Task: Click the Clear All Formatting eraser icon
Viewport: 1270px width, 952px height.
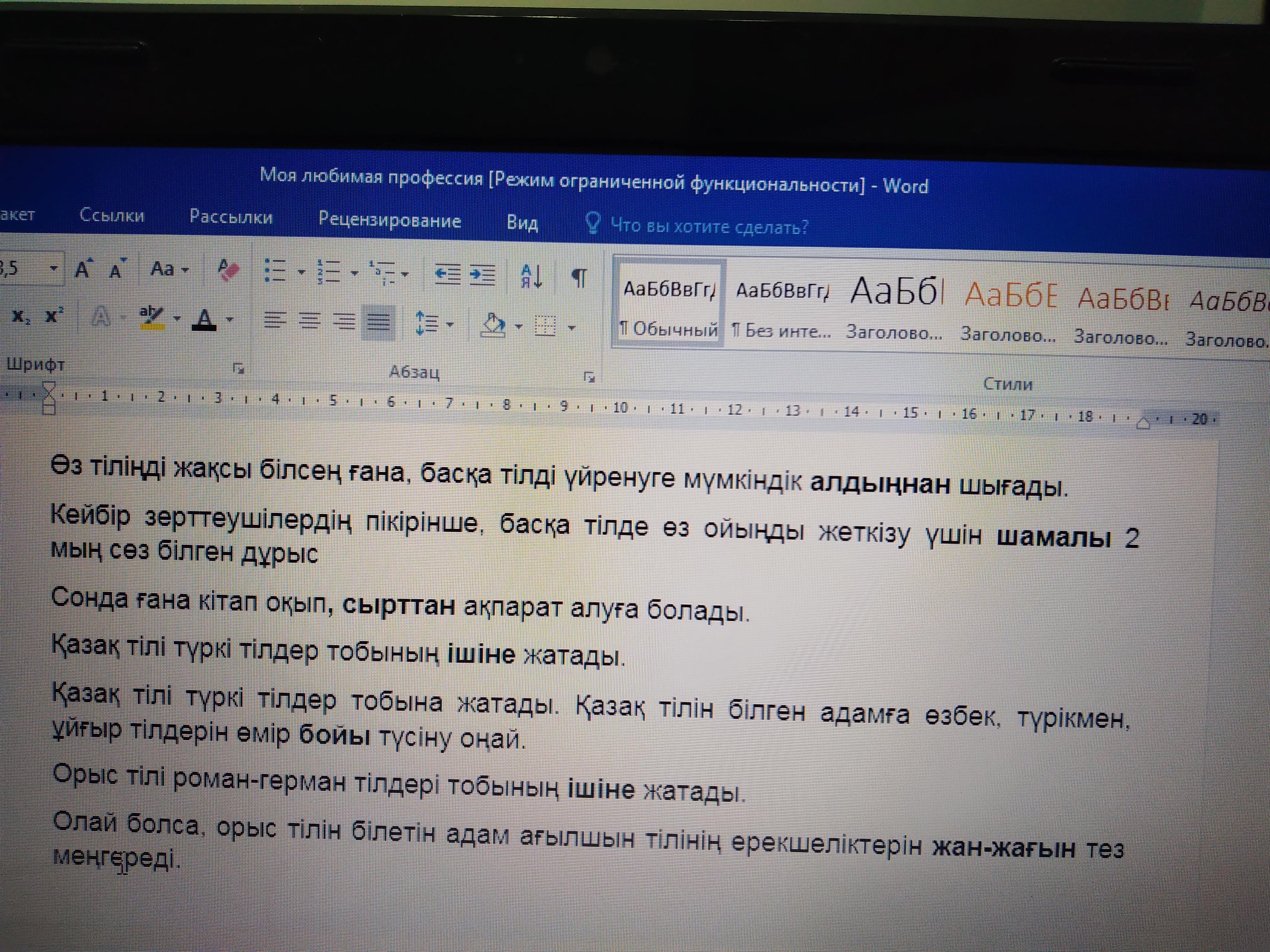Action: 228,270
